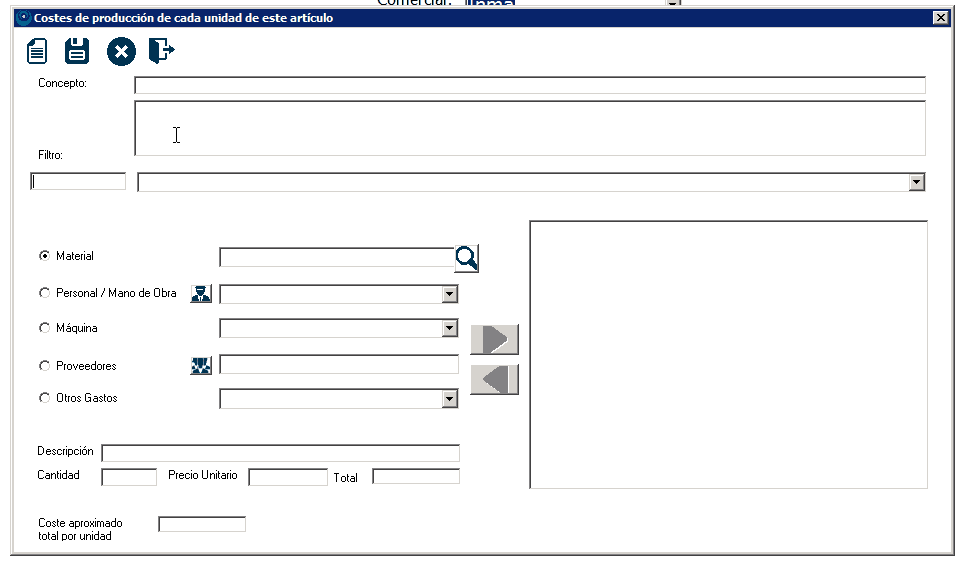Add item with right arrow button
This screenshot has height=566, width=965.
tap(494, 340)
